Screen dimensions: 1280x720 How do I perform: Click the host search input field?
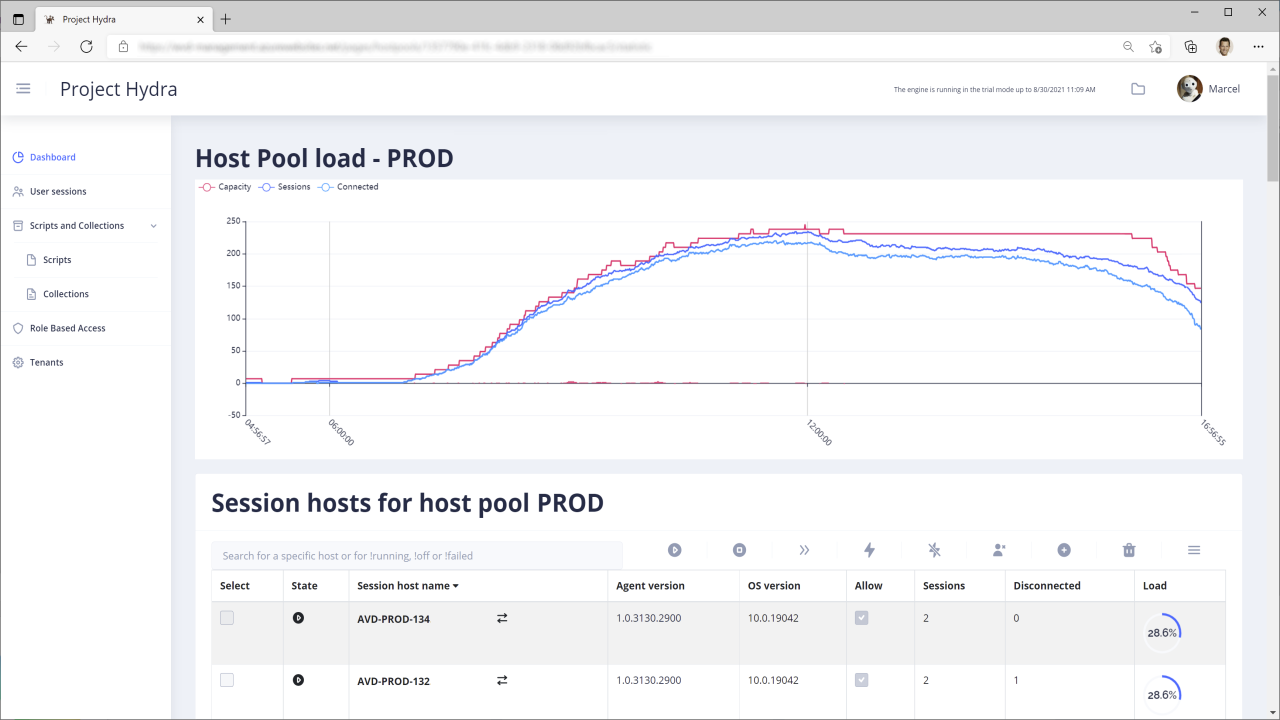(x=417, y=555)
